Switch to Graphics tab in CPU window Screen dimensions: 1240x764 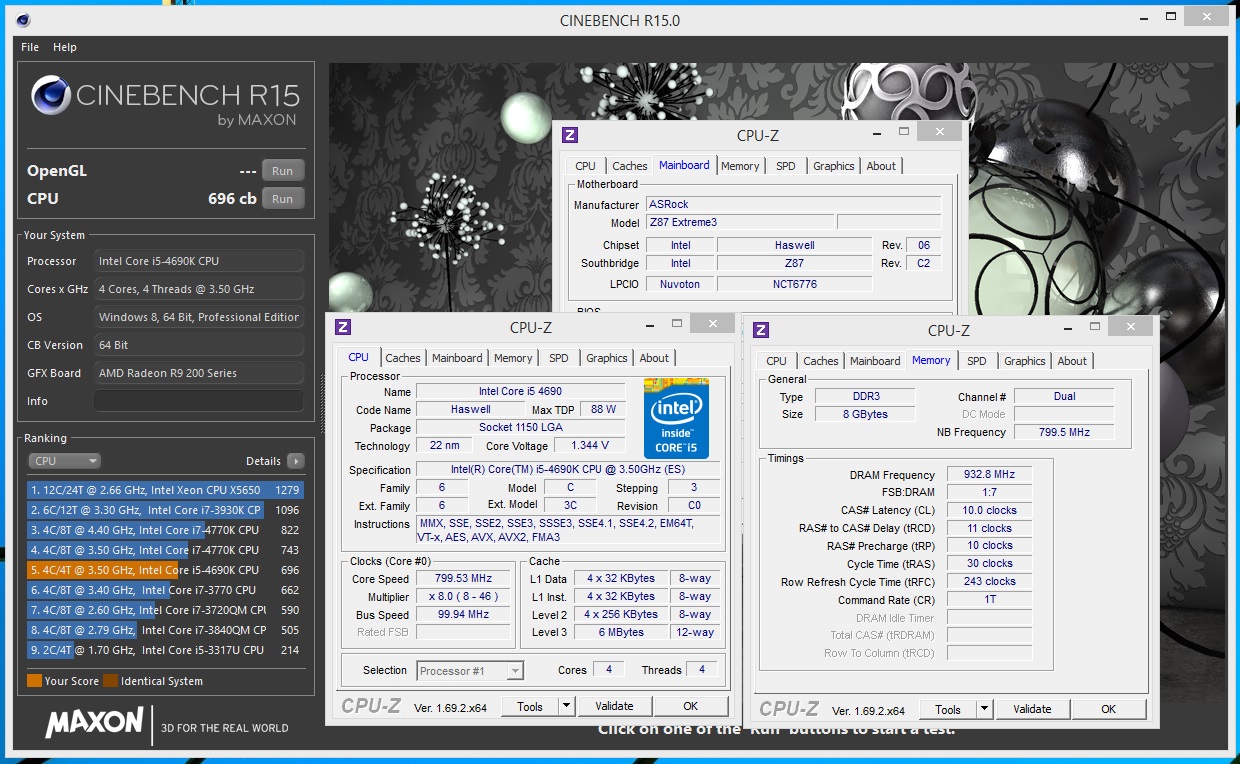(x=607, y=358)
